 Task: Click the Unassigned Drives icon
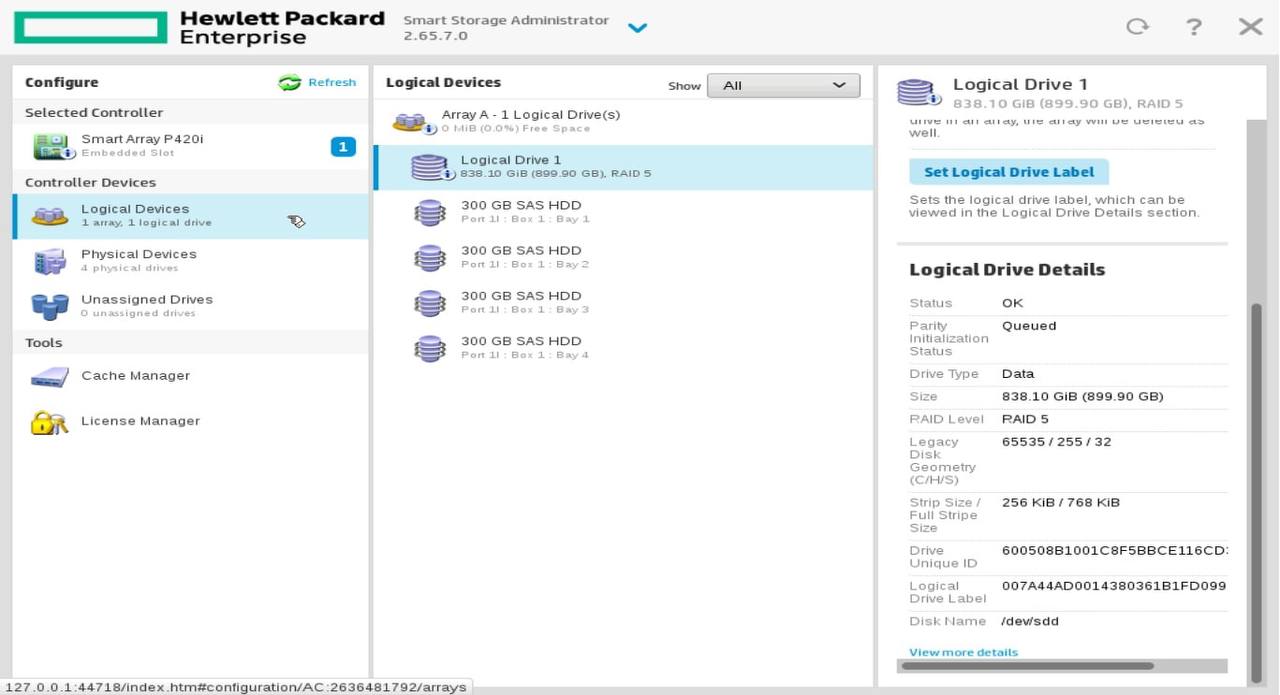(50, 306)
